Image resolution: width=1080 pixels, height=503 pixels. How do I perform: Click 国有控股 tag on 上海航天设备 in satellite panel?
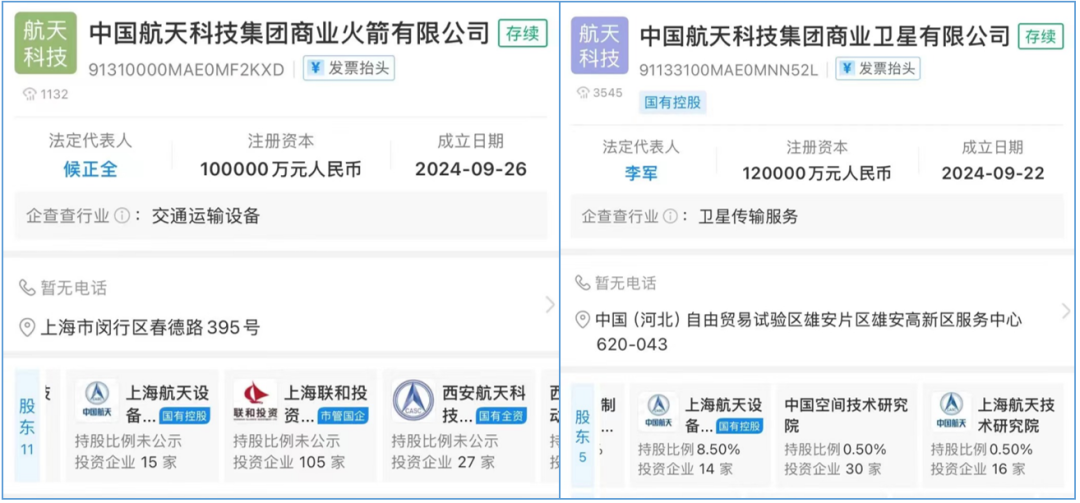click(x=740, y=427)
